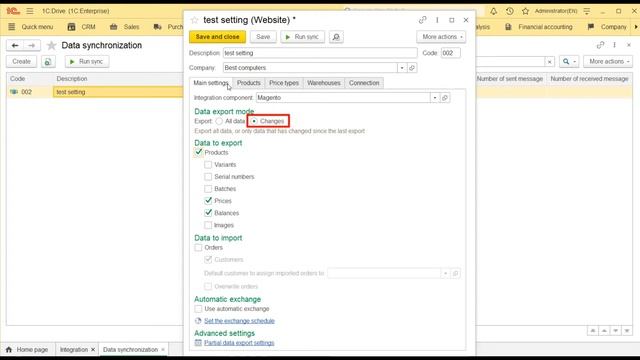Switch to the Products tab
Viewport: 640px width, 360px height.
coord(249,83)
